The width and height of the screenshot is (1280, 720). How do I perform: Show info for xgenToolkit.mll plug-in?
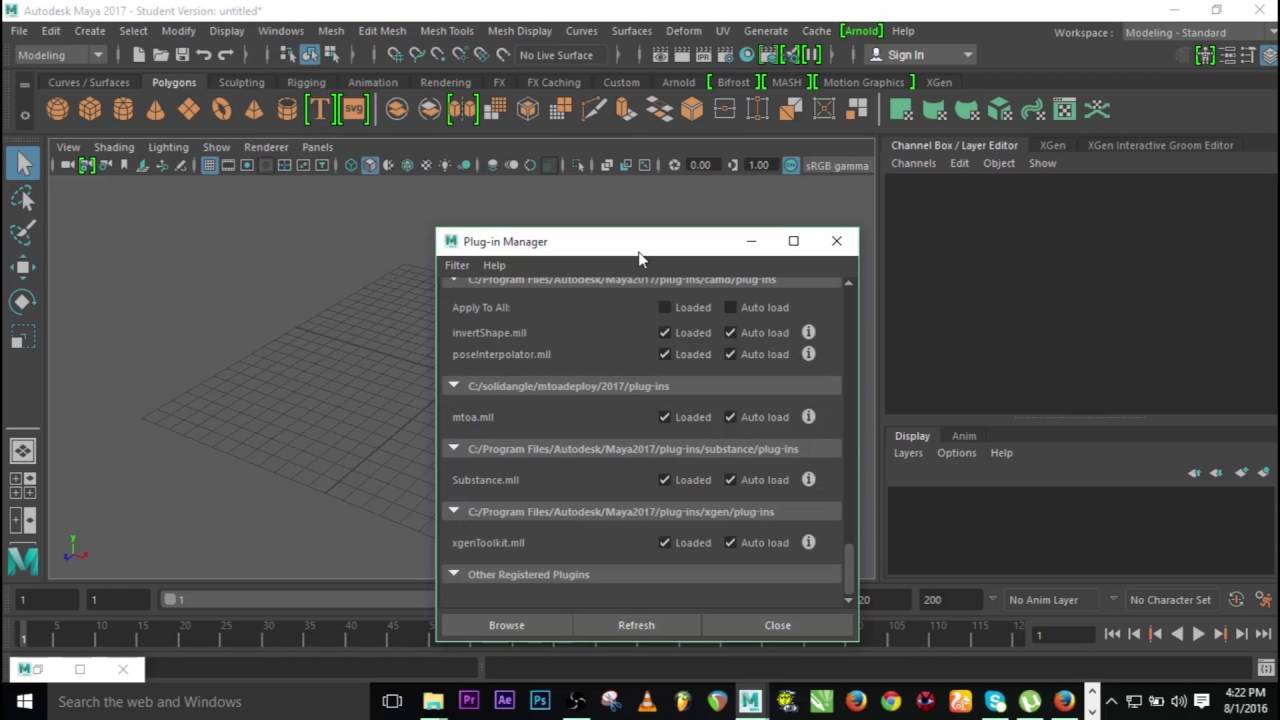click(808, 543)
